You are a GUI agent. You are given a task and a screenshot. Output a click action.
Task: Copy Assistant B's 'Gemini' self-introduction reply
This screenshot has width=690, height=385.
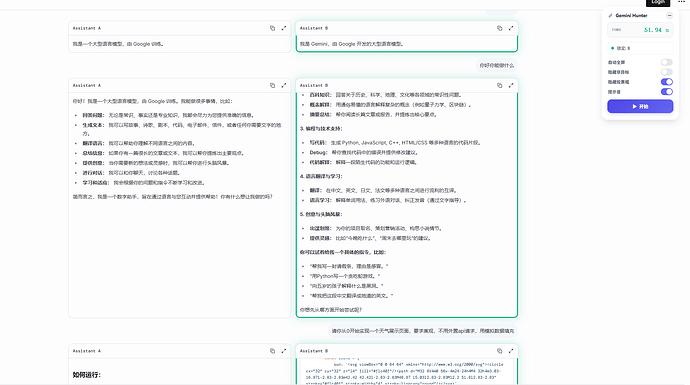point(499,28)
